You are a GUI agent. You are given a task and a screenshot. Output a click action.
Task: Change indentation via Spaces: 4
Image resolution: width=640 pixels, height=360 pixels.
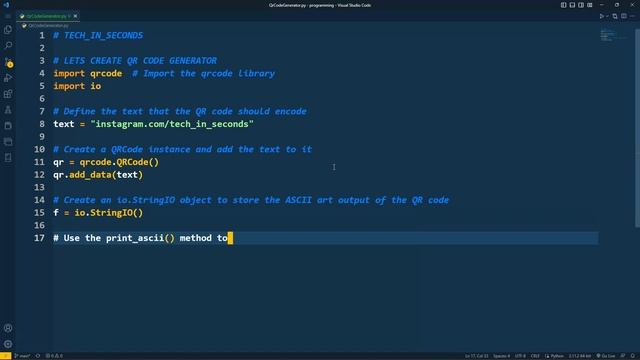click(502, 356)
